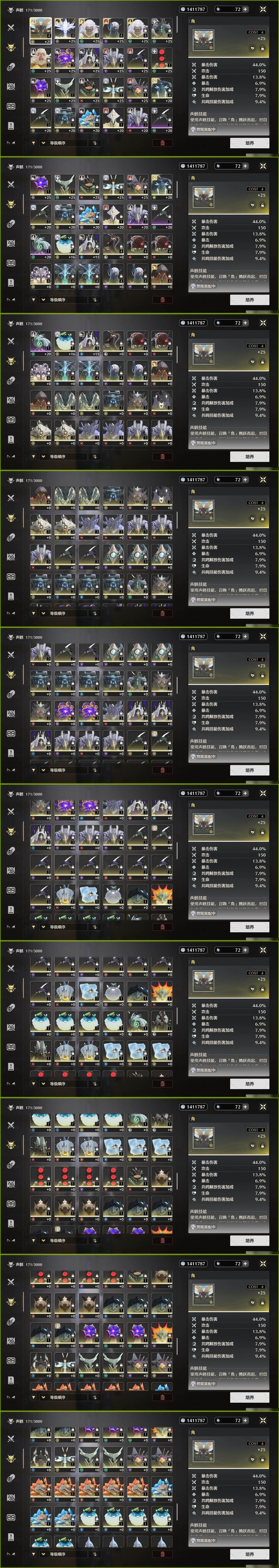Click the echo list scrollbar in first screenshot
This screenshot has height=1568, width=279.
tap(177, 24)
